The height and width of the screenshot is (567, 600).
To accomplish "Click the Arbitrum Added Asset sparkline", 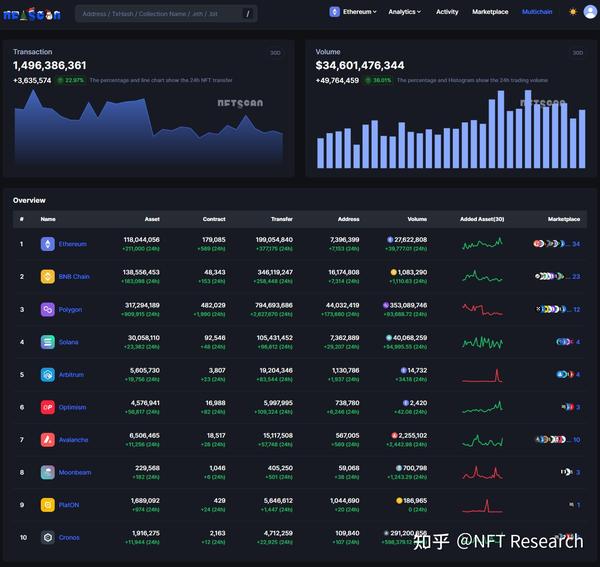I will tap(482, 375).
